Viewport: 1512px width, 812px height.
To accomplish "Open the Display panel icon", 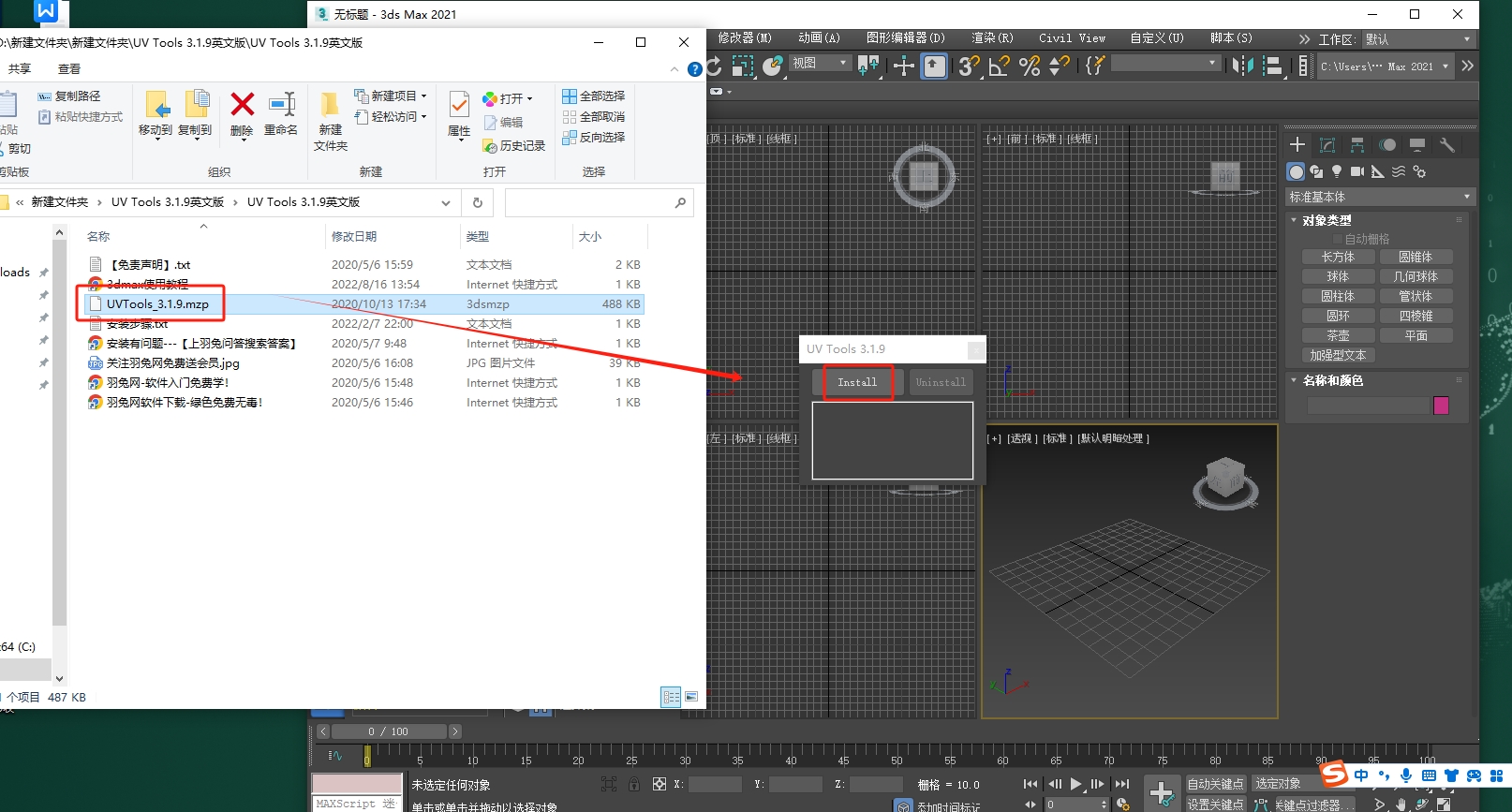I will (x=1417, y=144).
